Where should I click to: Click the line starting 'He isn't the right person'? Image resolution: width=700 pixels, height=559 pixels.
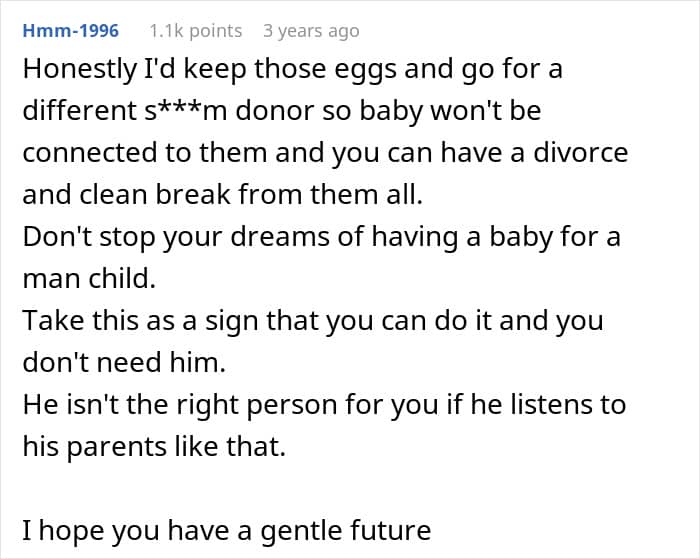point(324,405)
